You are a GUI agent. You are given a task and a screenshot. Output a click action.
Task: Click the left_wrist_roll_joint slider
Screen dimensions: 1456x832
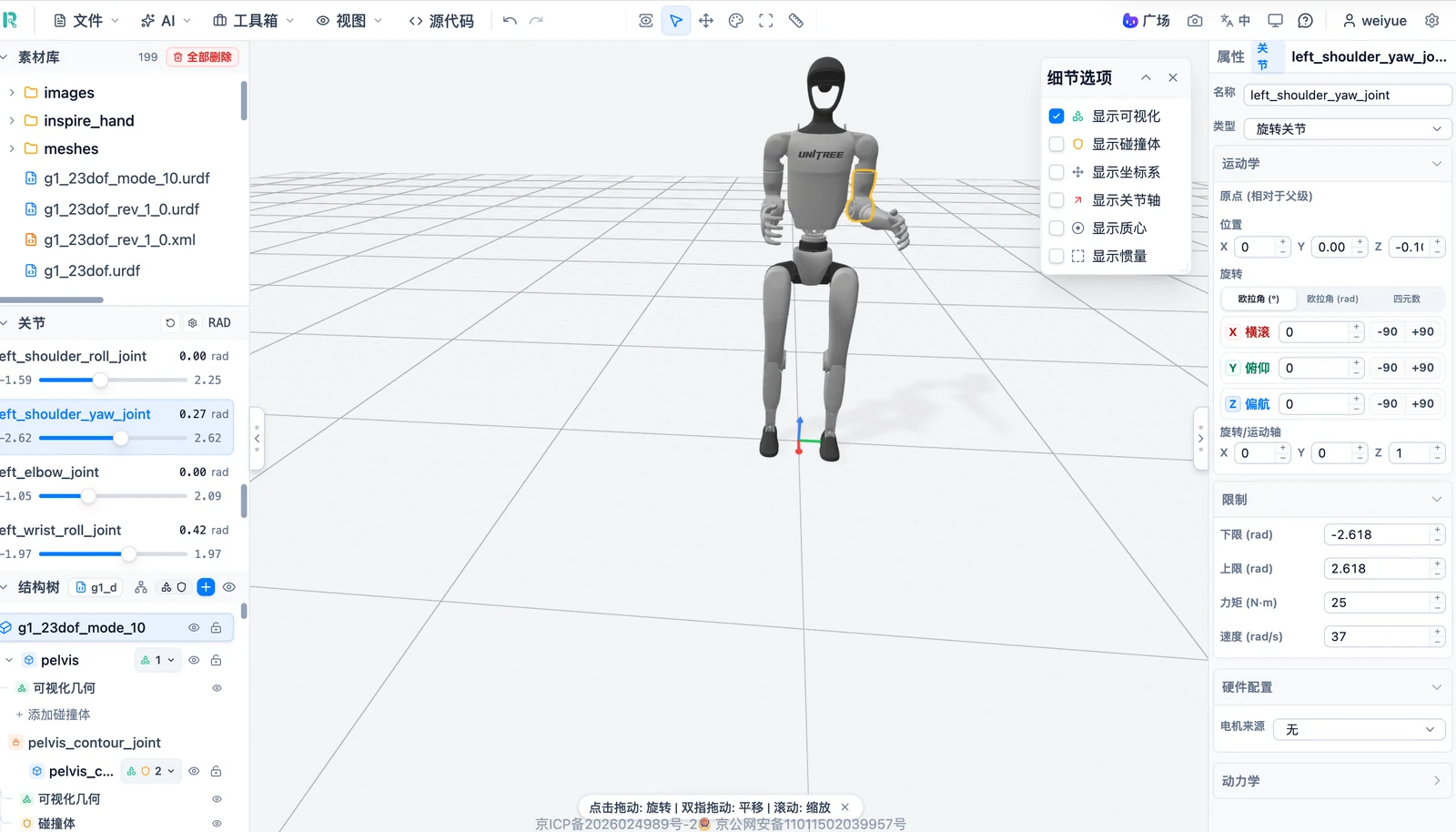click(113, 553)
